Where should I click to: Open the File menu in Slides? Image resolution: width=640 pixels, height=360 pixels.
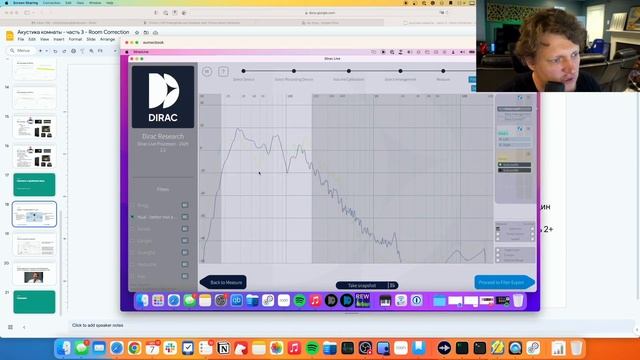[20, 40]
